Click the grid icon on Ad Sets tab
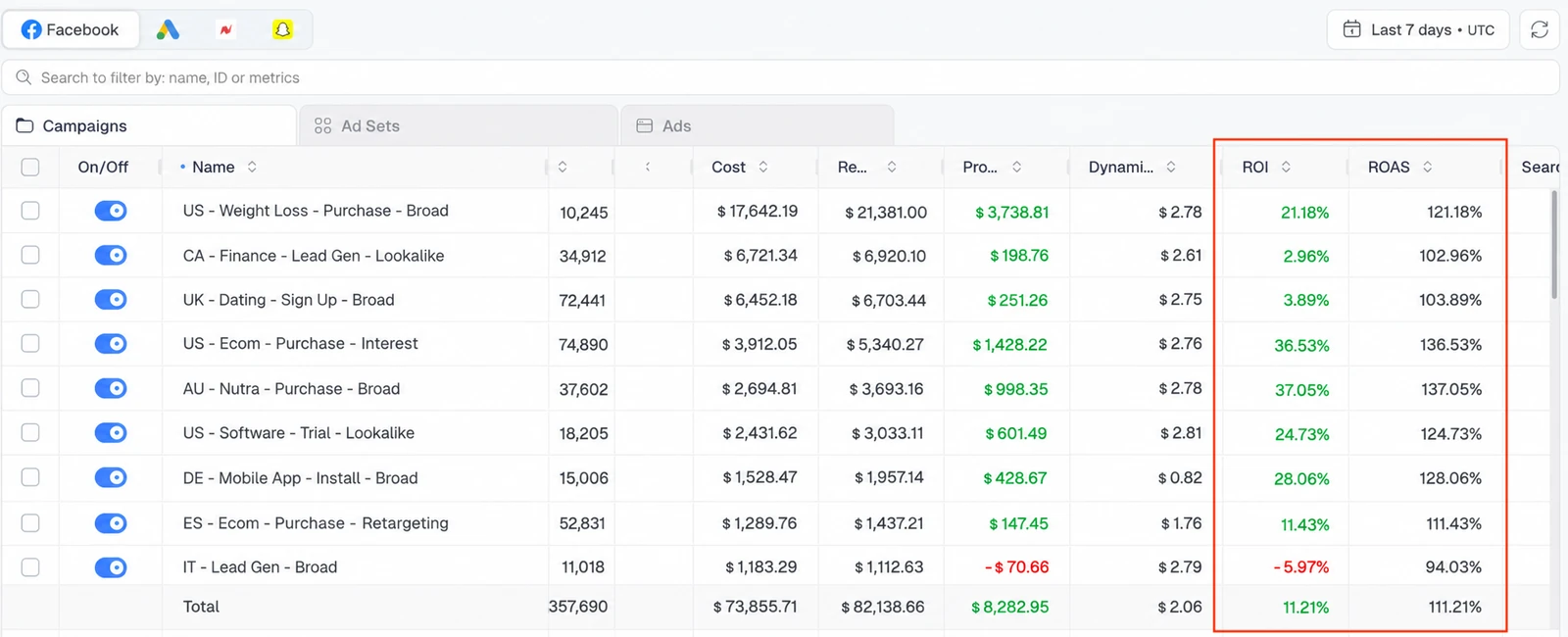Image resolution: width=1568 pixels, height=637 pixels. coord(322,125)
